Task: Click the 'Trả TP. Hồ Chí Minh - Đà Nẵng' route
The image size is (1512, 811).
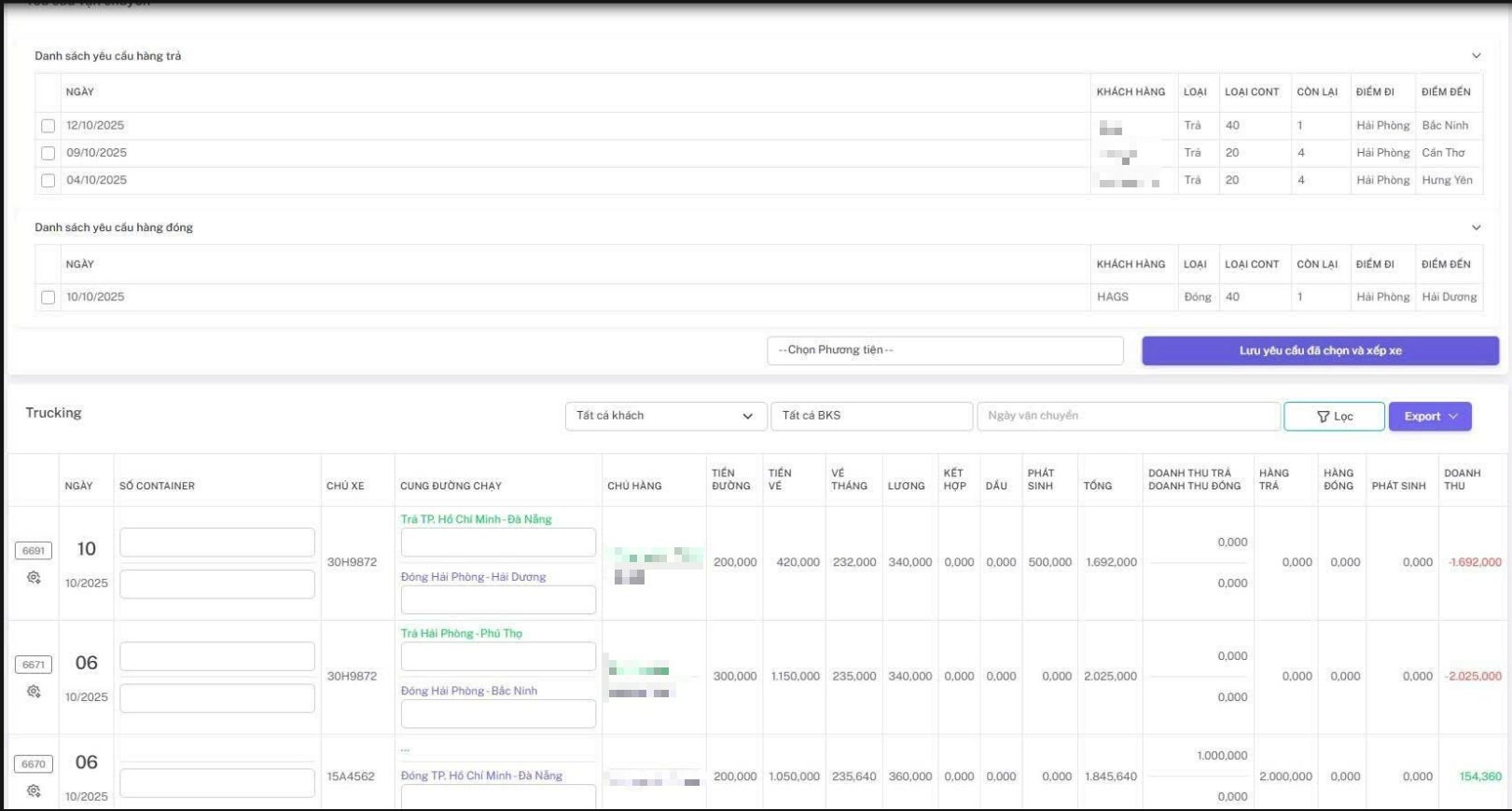Action: pyautogui.click(x=476, y=519)
